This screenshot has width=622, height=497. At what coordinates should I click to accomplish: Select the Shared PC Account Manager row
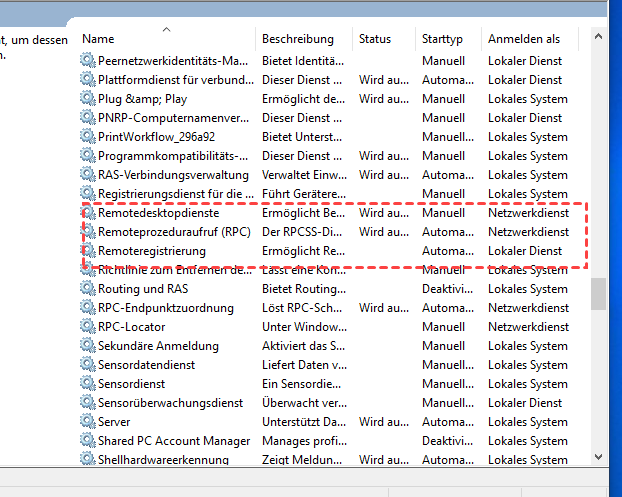(x=174, y=441)
